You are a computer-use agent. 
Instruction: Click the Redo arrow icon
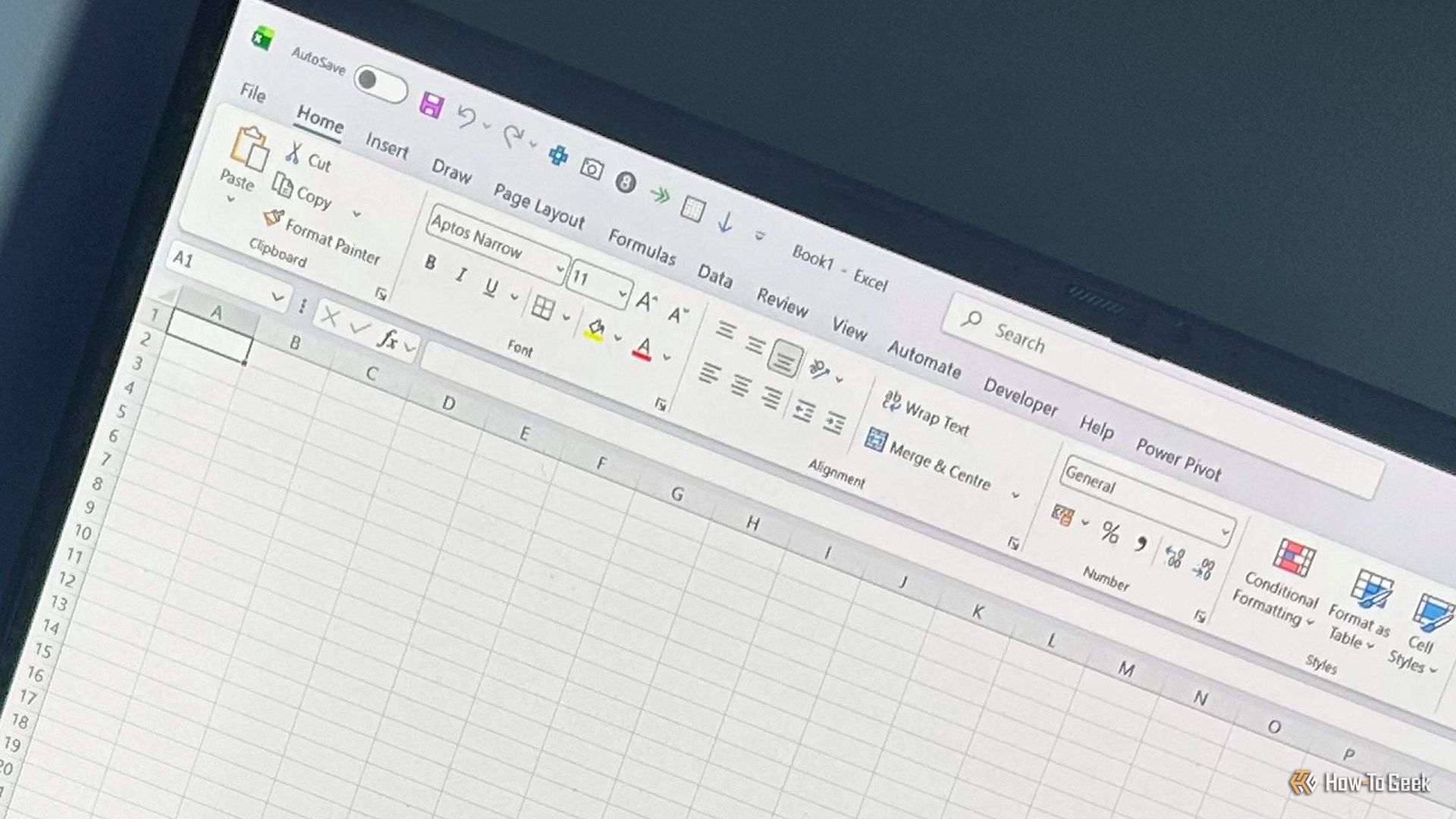click(x=513, y=136)
